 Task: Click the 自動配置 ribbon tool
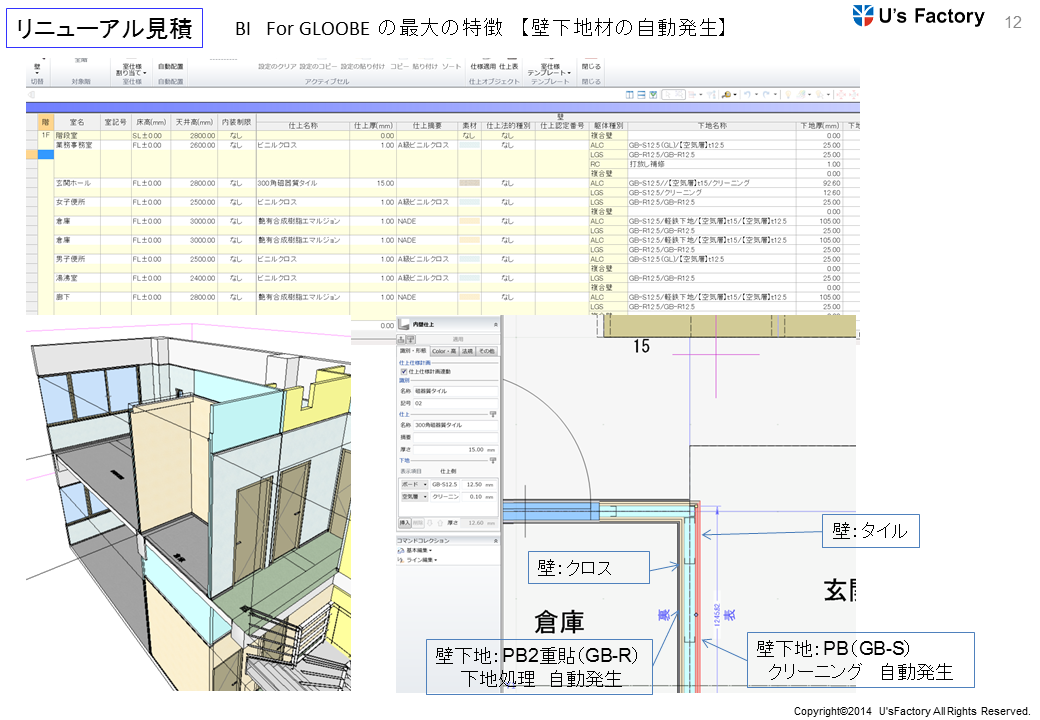coord(170,67)
